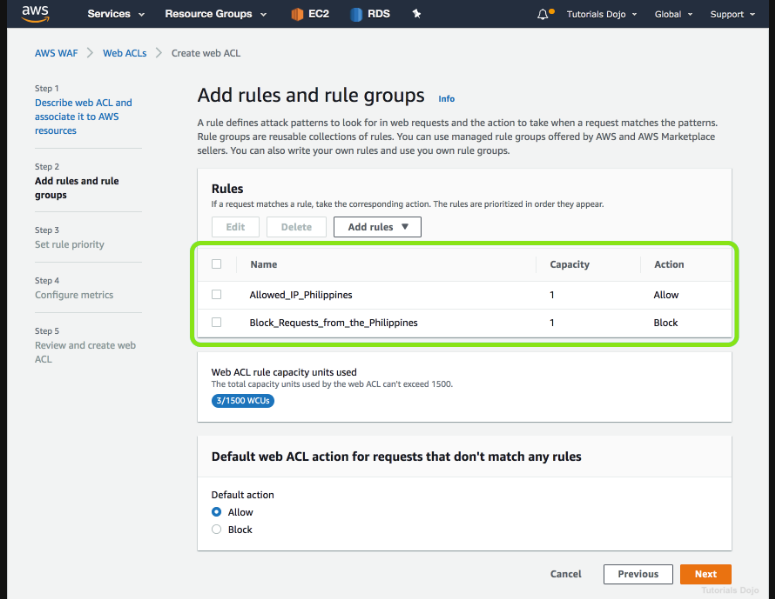Click the Block action cell in rules table

[x=666, y=323]
